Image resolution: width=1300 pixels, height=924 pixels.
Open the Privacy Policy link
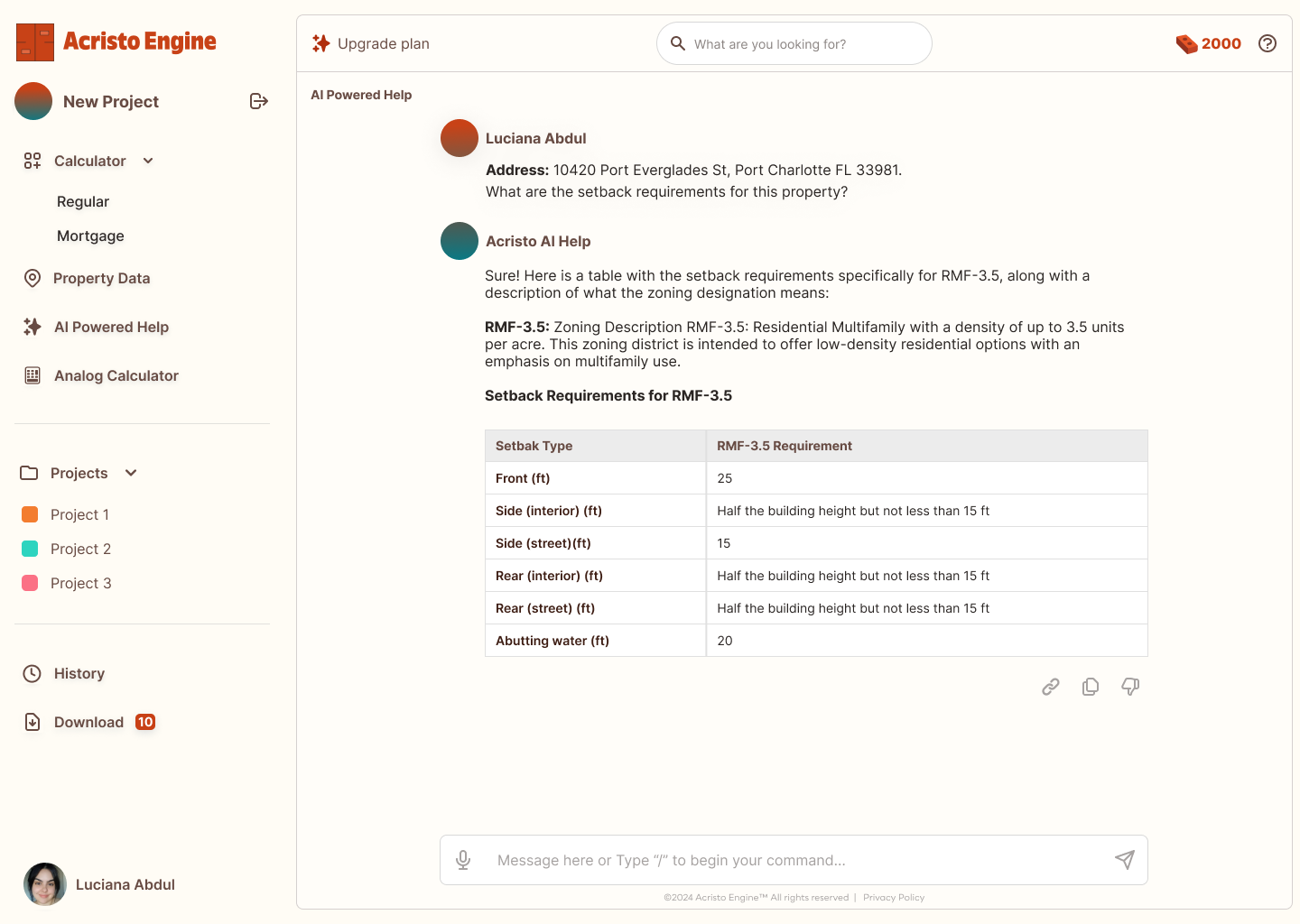point(894,897)
